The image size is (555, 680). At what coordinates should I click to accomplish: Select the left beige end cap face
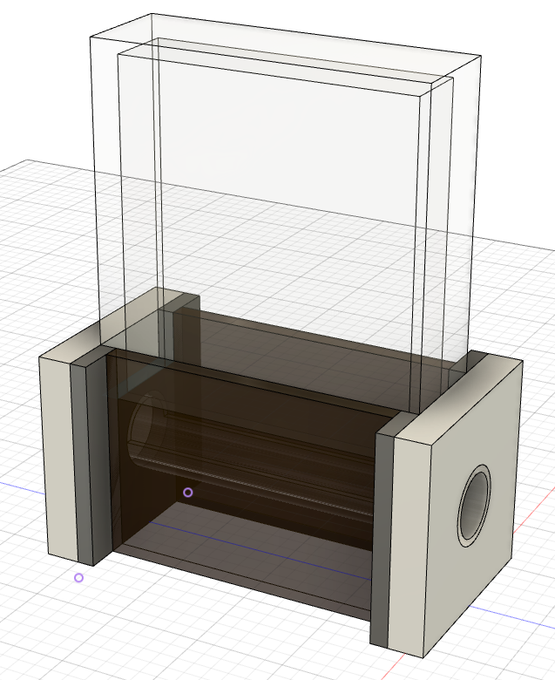click(58, 459)
